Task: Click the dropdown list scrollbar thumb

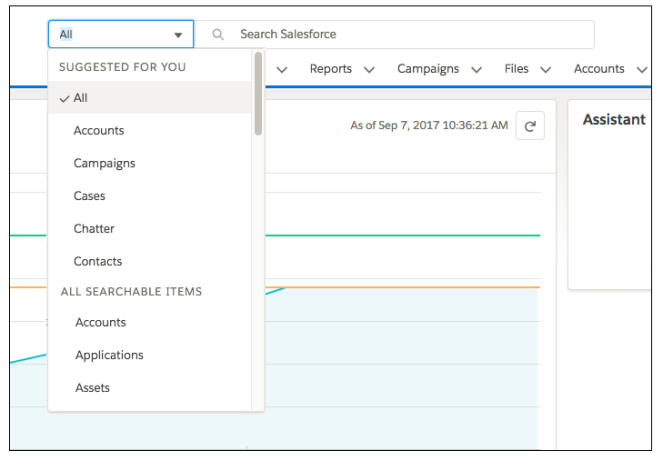Action: point(258,93)
